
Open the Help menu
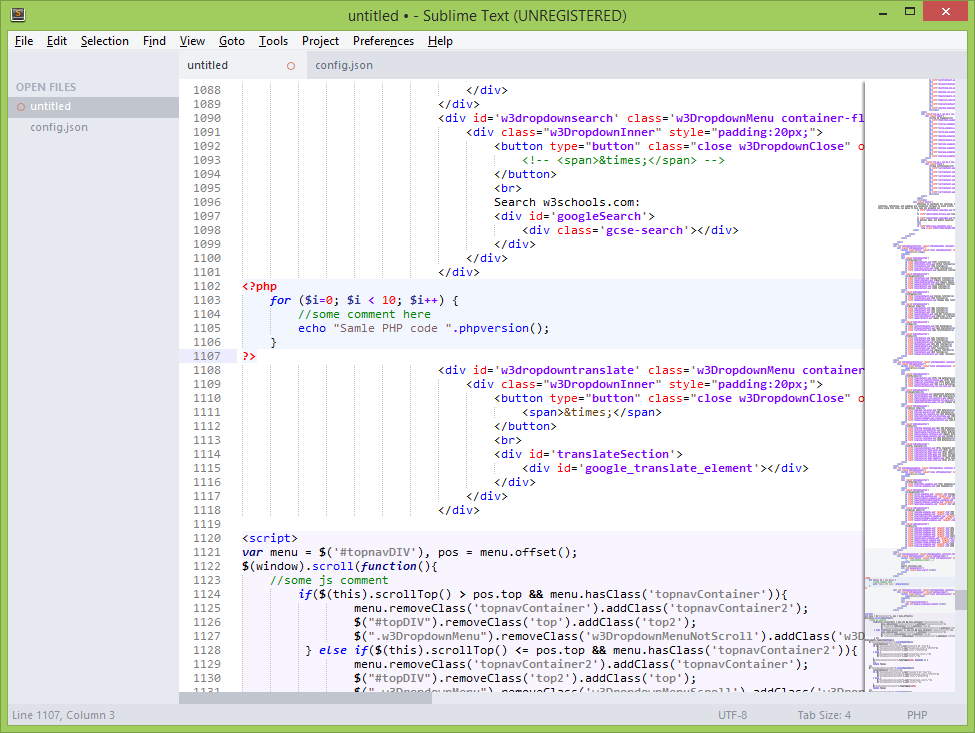pos(440,41)
